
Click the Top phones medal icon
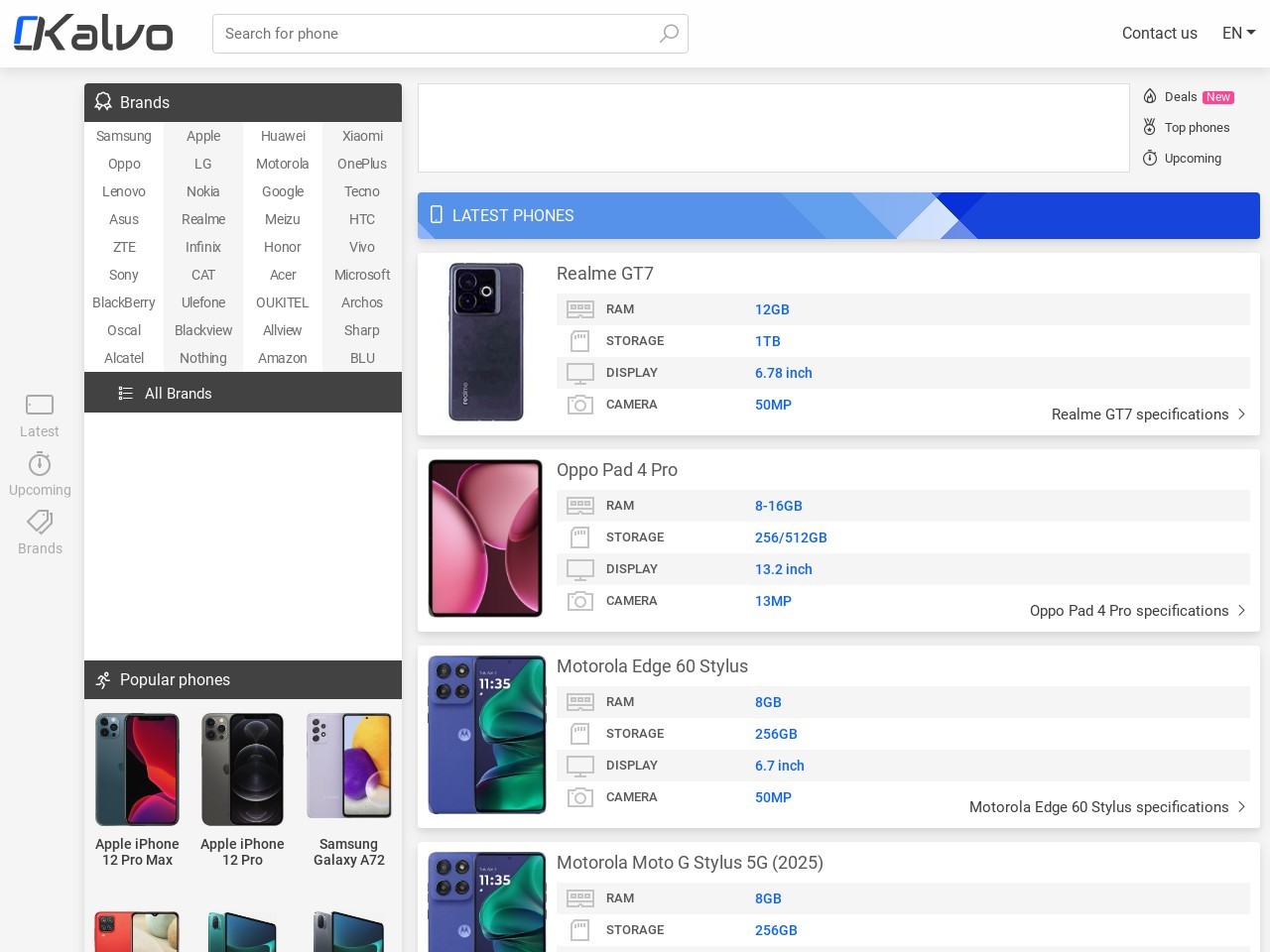(x=1150, y=127)
